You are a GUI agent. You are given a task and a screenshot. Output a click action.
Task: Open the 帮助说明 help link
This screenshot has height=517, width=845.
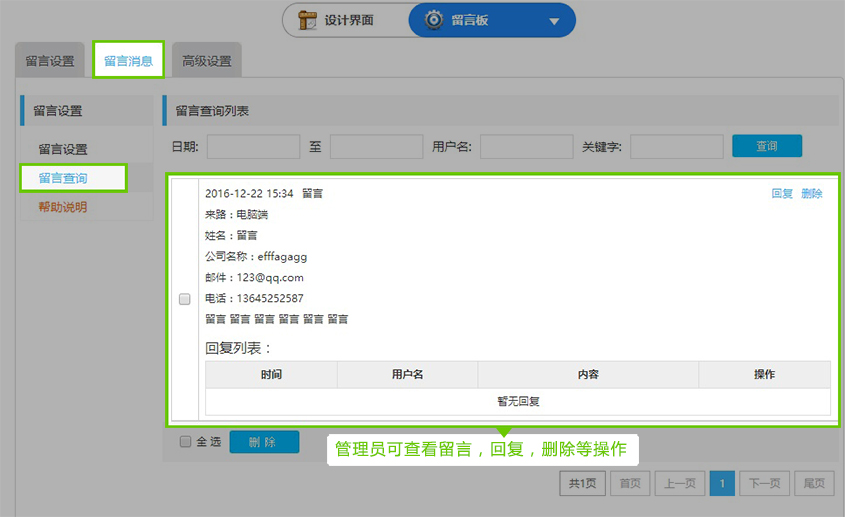tap(63, 207)
